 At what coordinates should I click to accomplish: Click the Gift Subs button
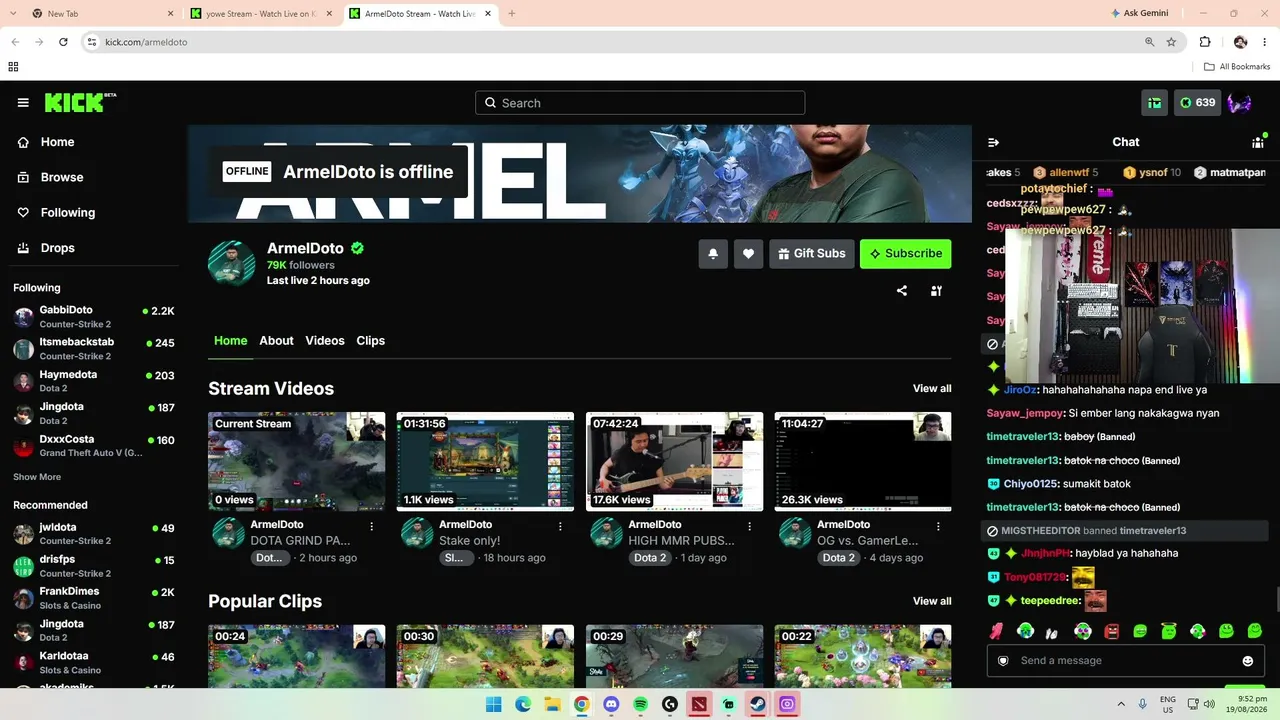tap(811, 254)
